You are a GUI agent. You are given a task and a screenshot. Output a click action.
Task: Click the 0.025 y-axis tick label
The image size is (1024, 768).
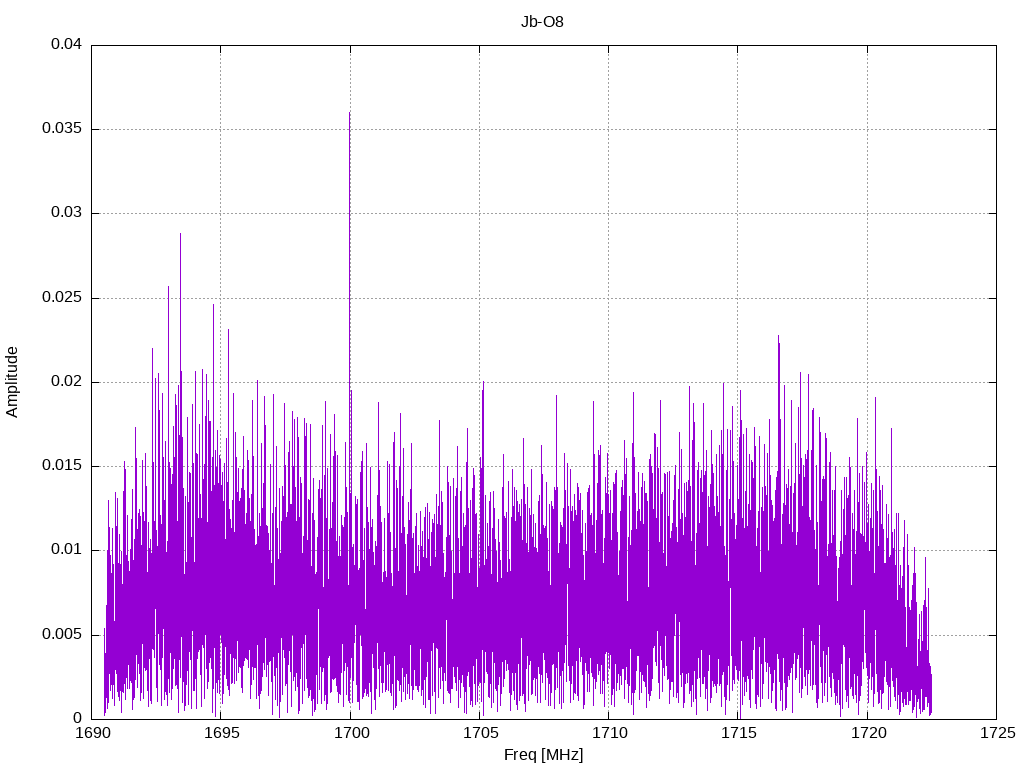62,298
